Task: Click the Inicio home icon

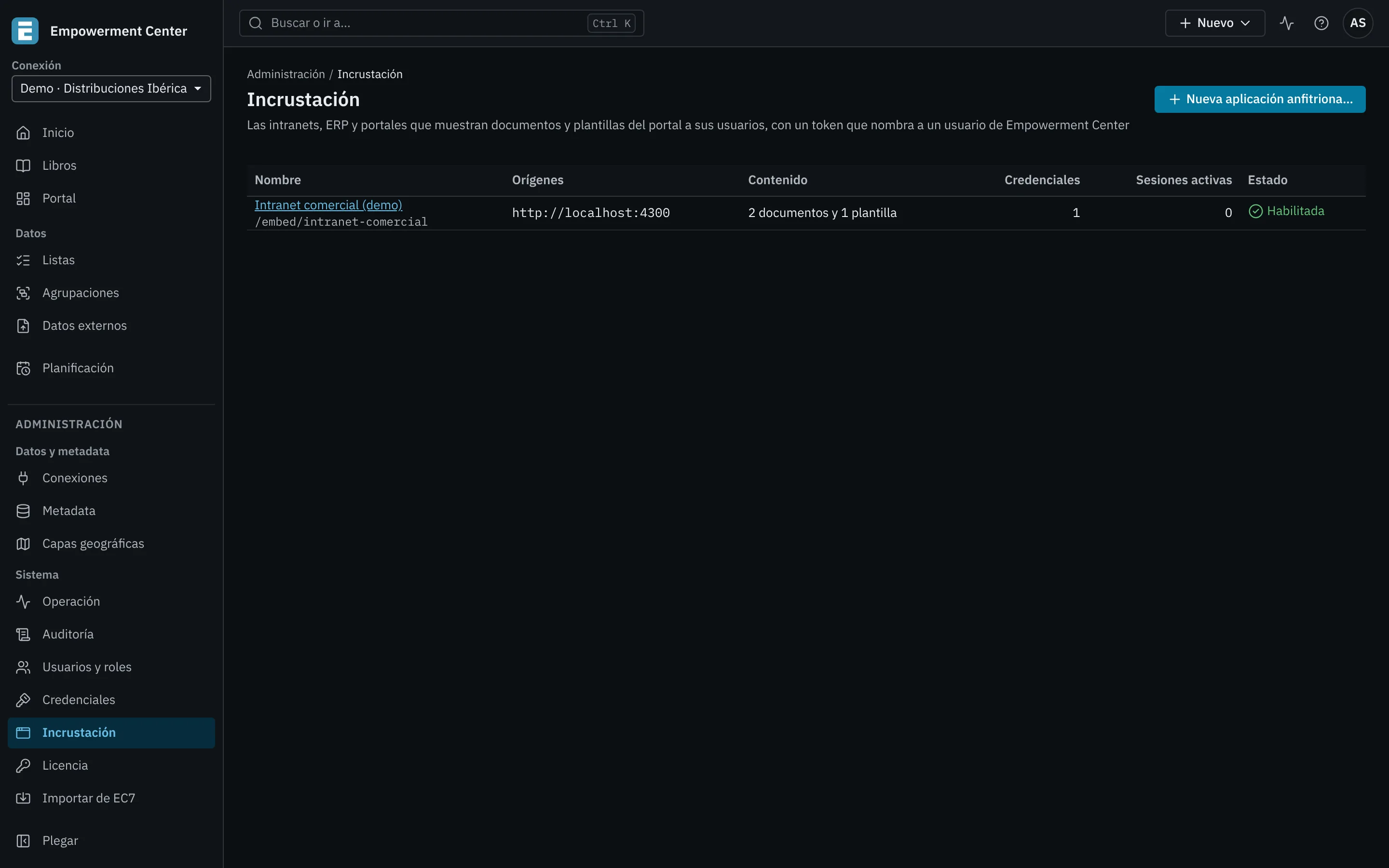Action: pos(23,133)
